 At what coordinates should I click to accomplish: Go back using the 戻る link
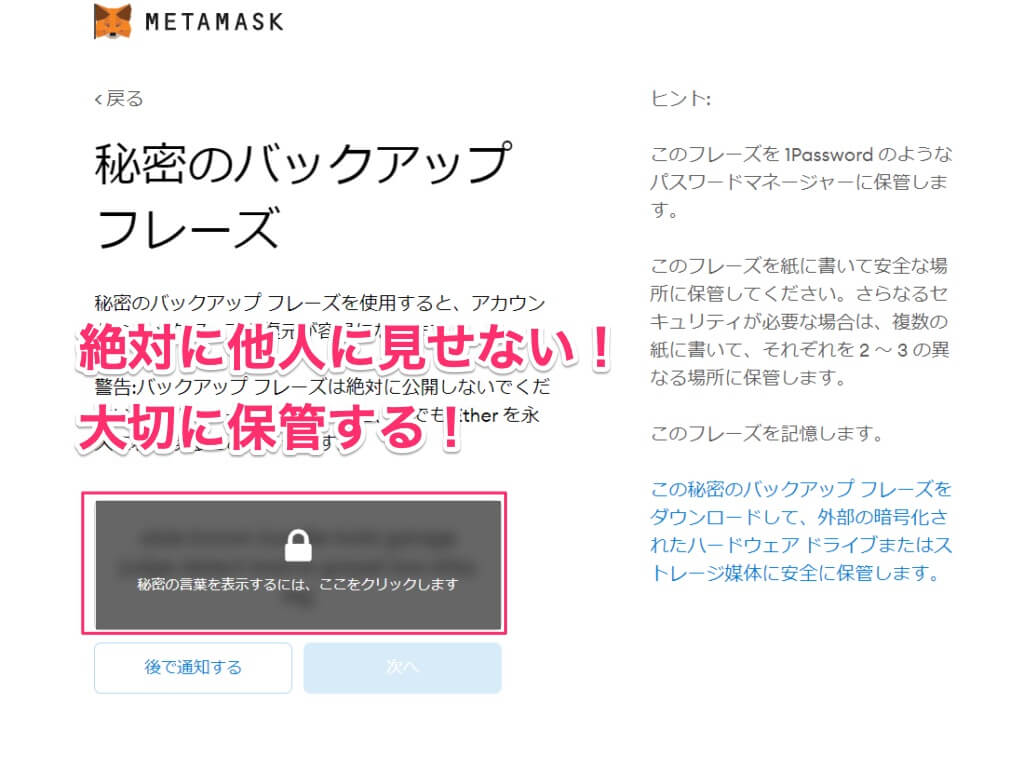[119, 99]
